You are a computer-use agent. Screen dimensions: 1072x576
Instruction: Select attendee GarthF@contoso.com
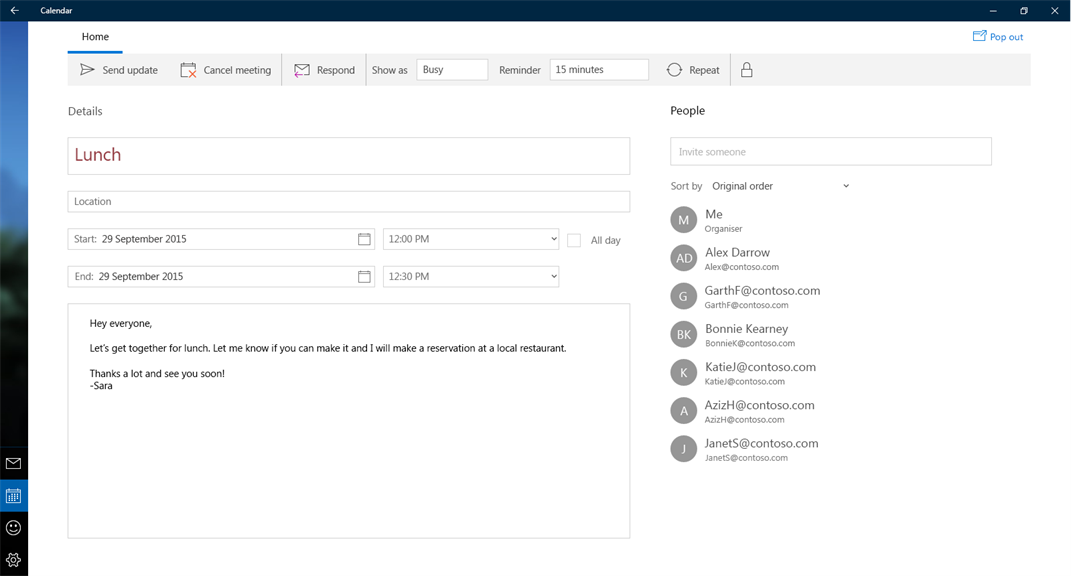pos(762,290)
